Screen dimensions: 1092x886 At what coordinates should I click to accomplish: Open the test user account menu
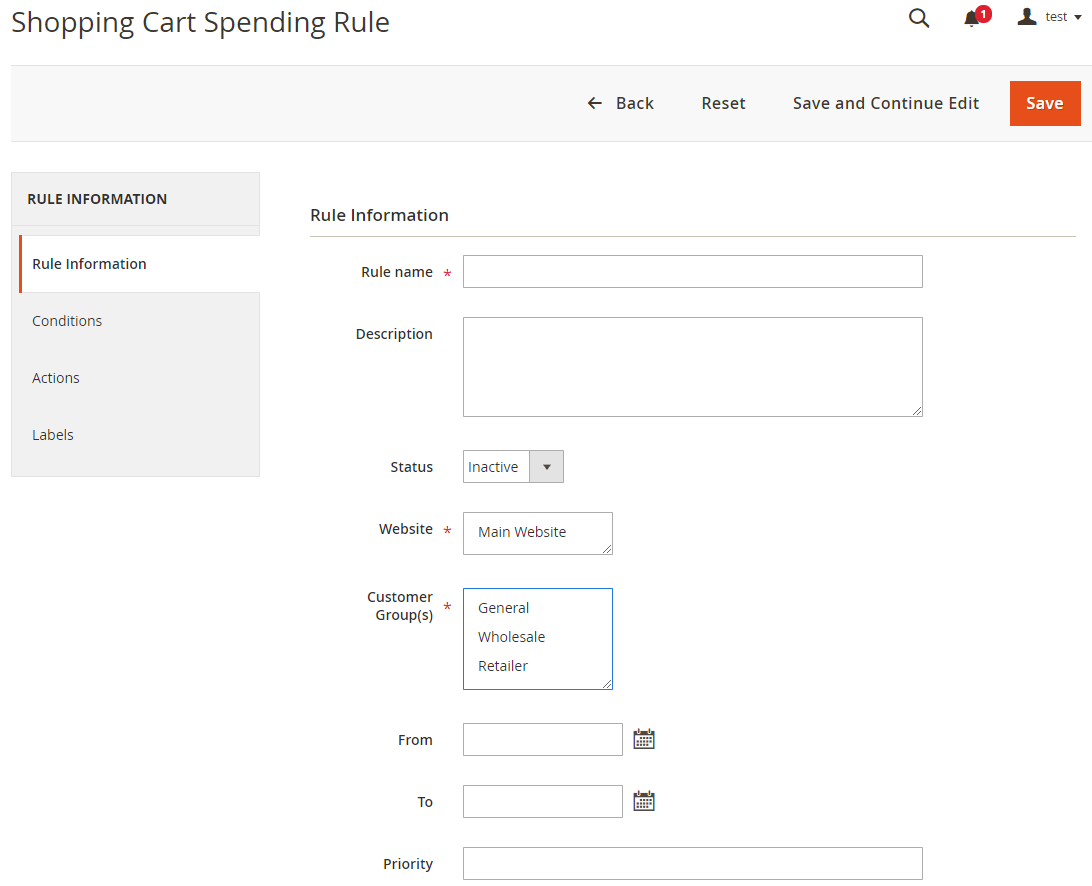[1049, 17]
